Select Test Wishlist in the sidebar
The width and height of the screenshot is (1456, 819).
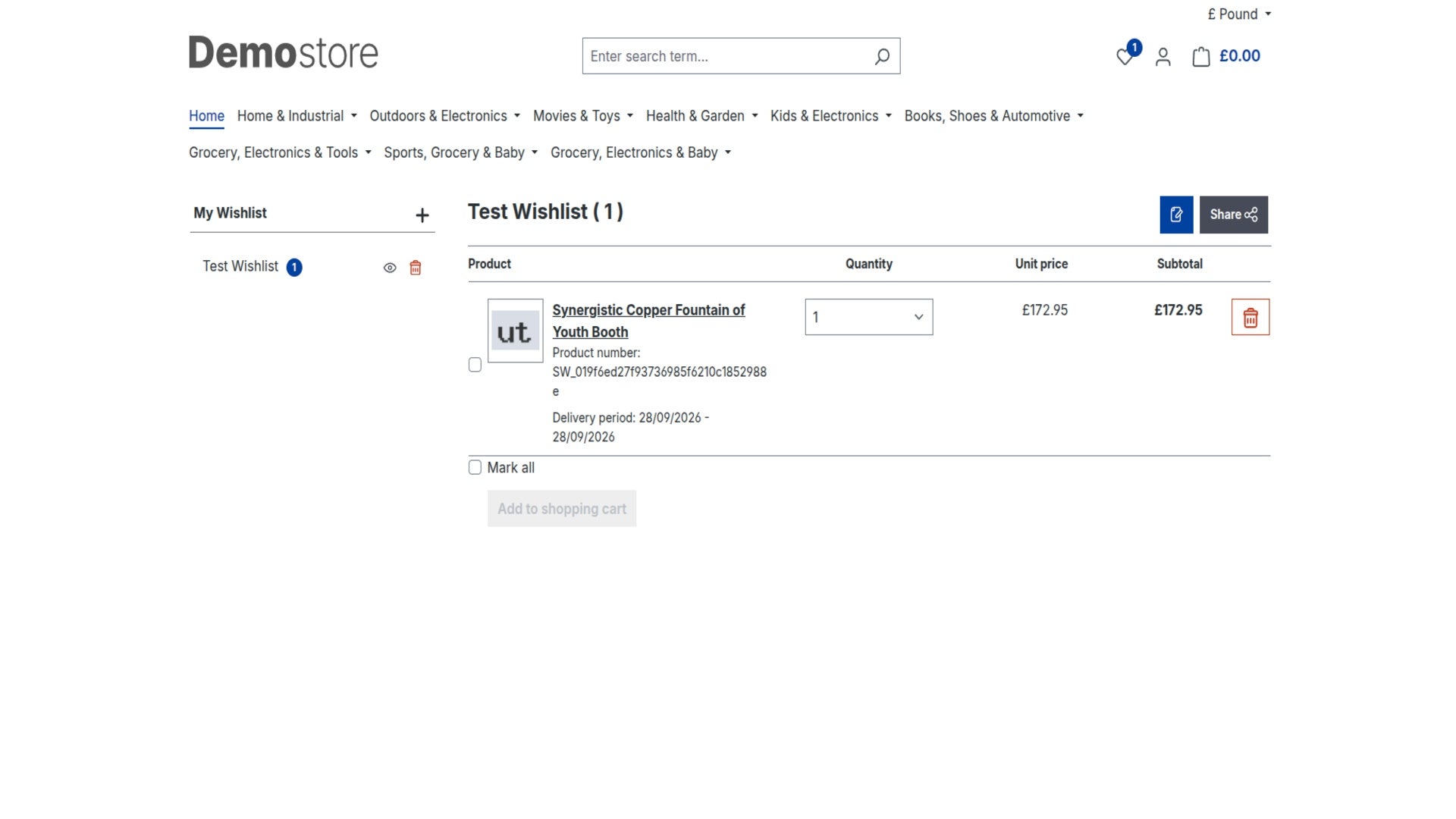pyautogui.click(x=240, y=267)
